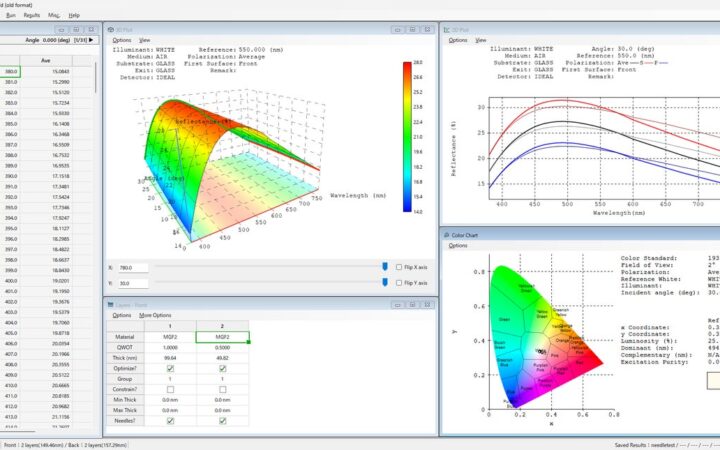Select layer 2 QWOT value 0.5000

click(x=222, y=348)
